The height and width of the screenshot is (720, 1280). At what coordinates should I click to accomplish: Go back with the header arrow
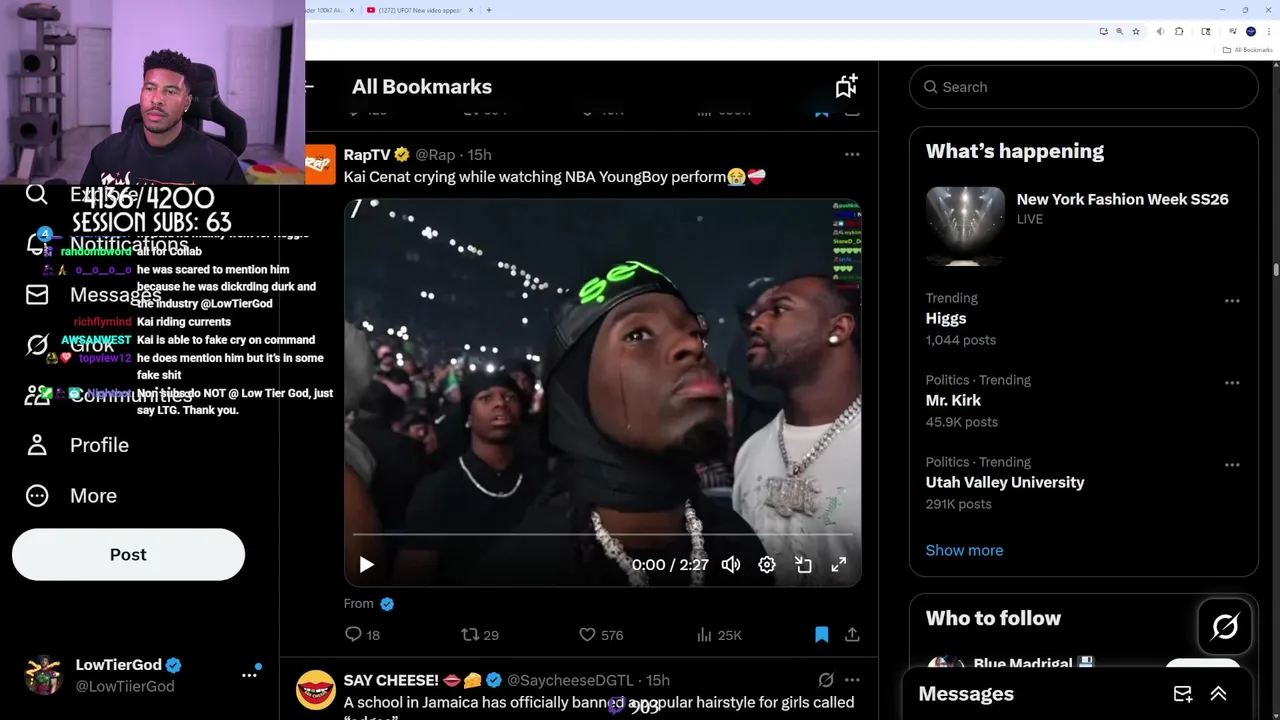309,86
